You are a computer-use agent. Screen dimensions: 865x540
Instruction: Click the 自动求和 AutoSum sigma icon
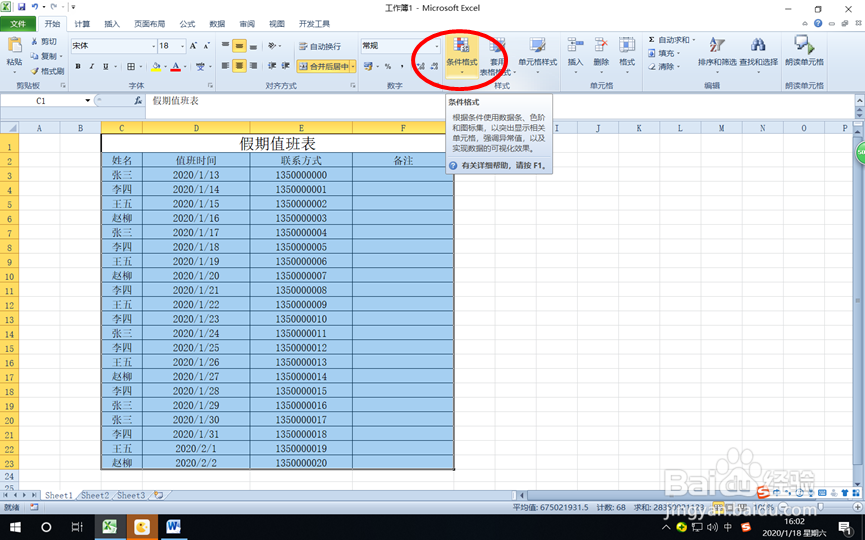tap(652, 40)
